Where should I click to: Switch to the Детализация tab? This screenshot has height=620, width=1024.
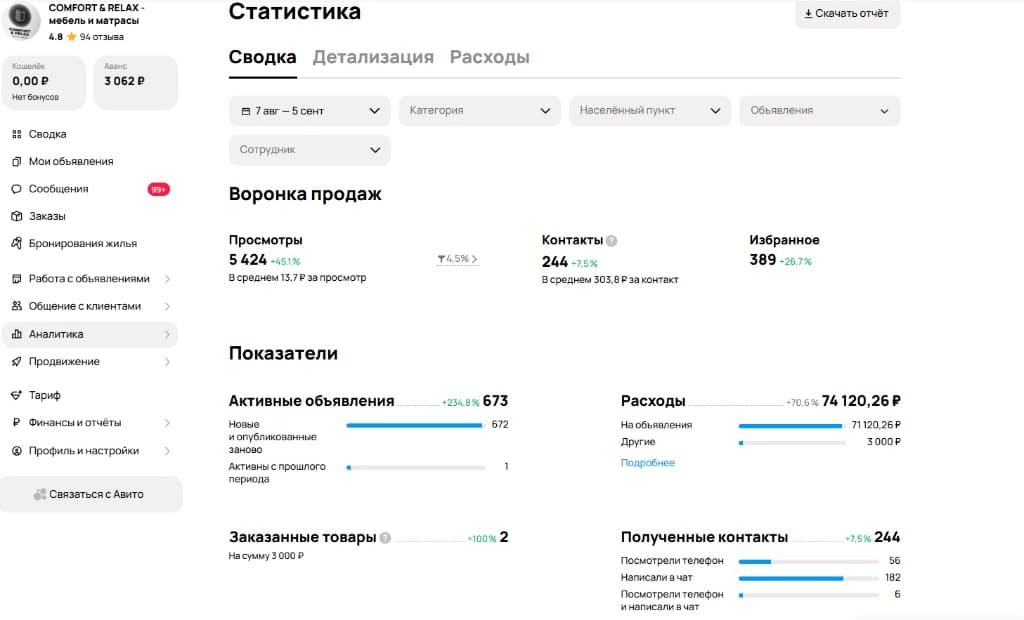(373, 57)
